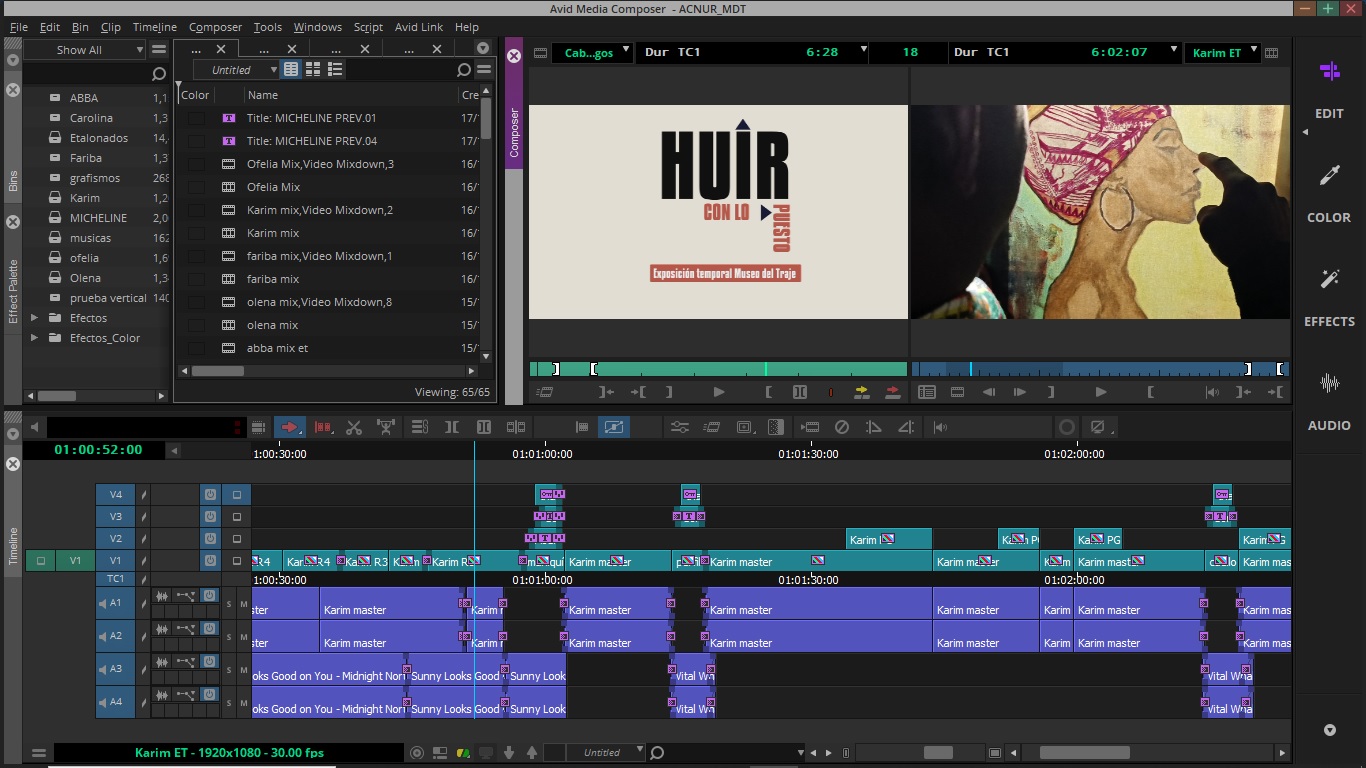Image resolution: width=1366 pixels, height=768 pixels.
Task: Switch bin to frame view icon
Action: coord(313,69)
